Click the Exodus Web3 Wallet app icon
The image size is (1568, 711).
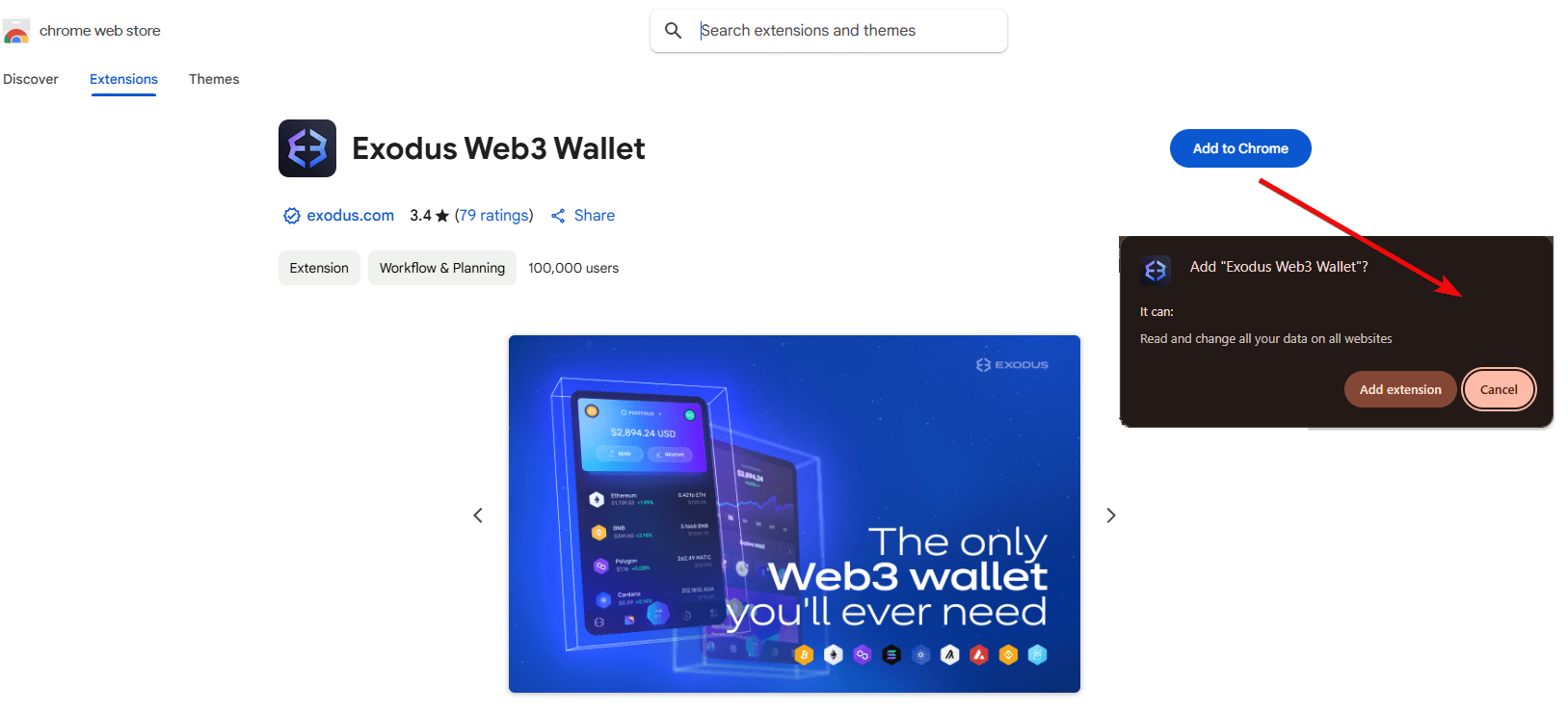click(x=307, y=148)
